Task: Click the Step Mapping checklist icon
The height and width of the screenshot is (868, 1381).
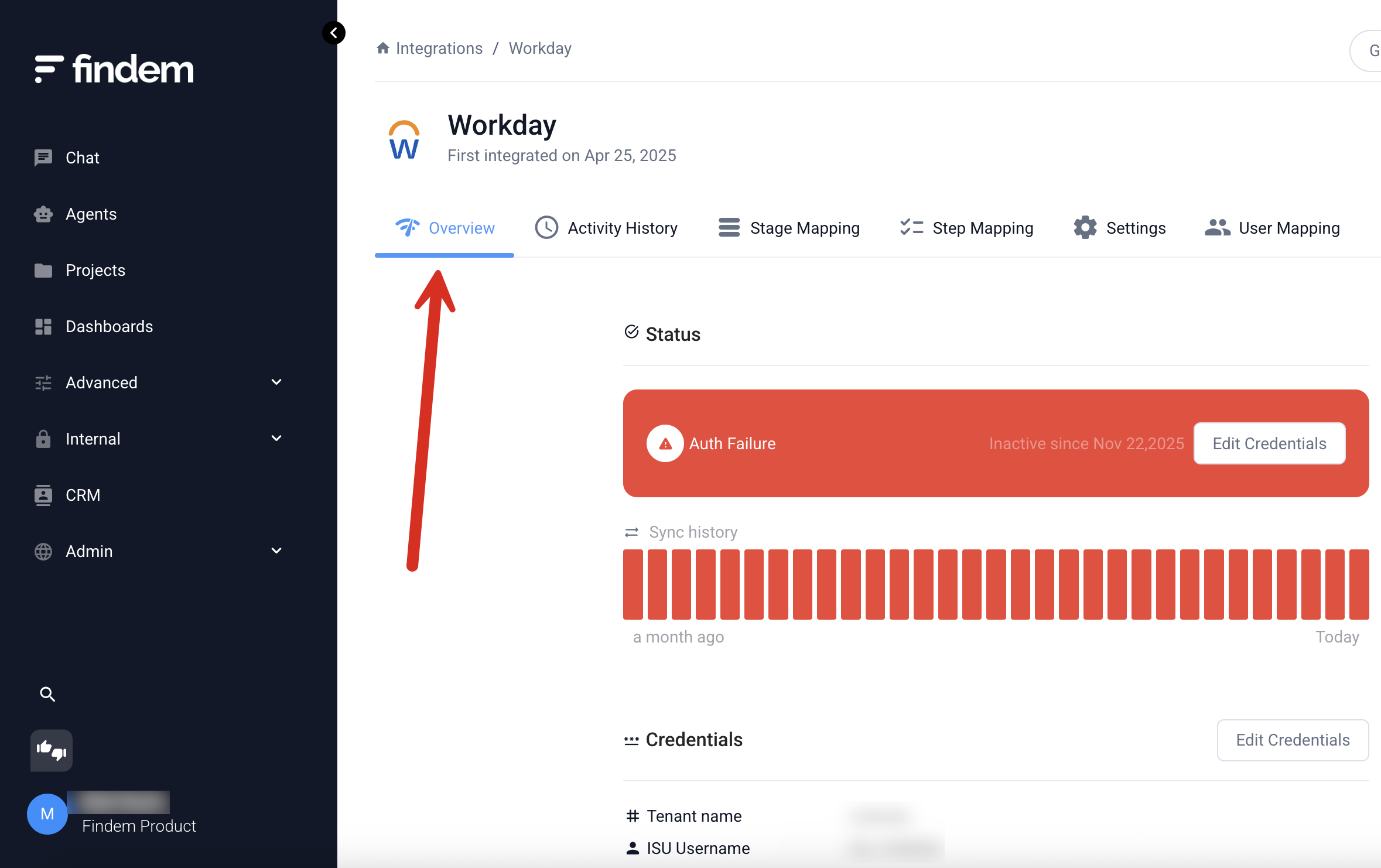Action: point(912,227)
